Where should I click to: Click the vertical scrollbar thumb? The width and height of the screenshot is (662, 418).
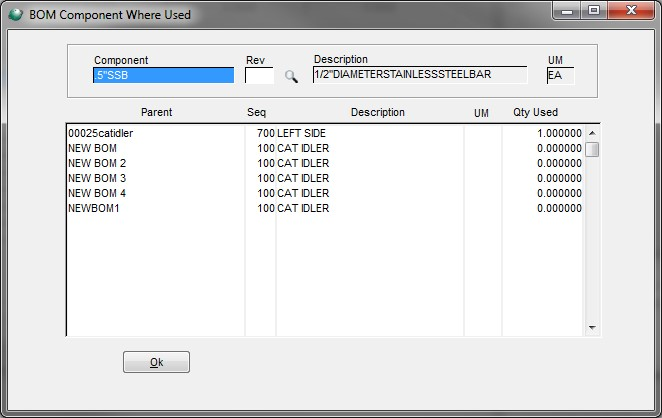pos(592,149)
